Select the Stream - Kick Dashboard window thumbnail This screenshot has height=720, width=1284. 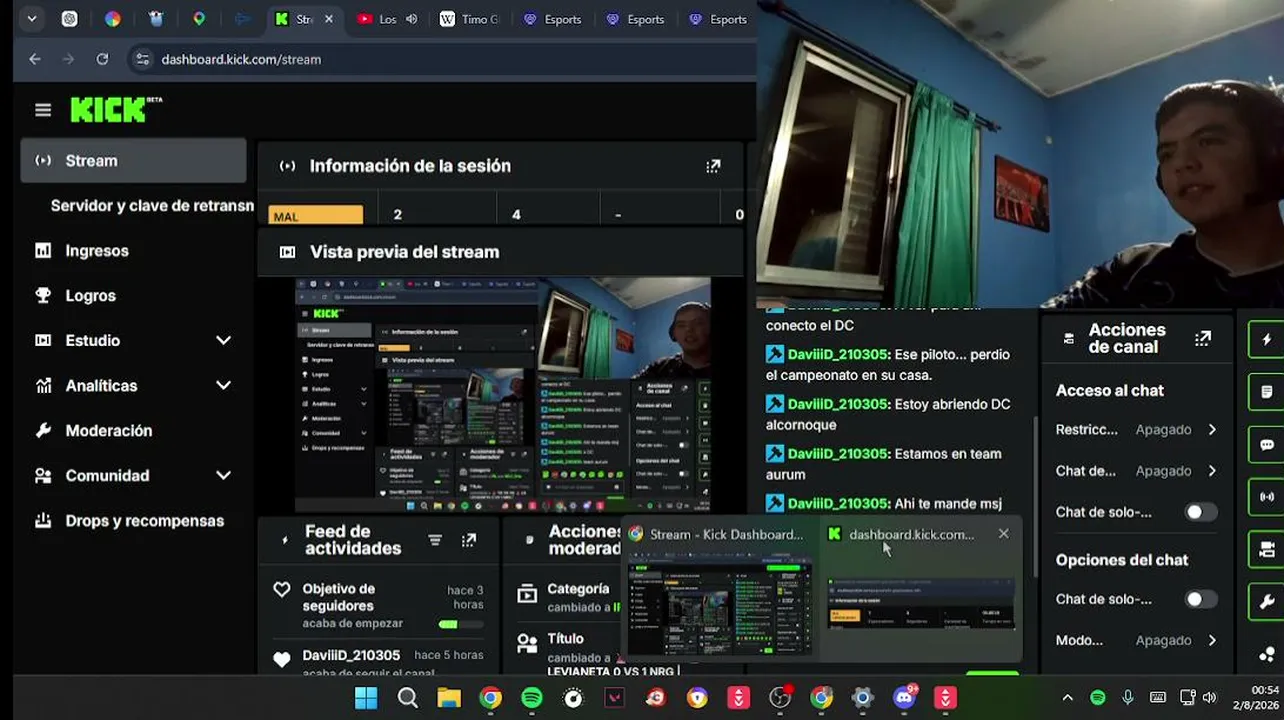coord(719,590)
